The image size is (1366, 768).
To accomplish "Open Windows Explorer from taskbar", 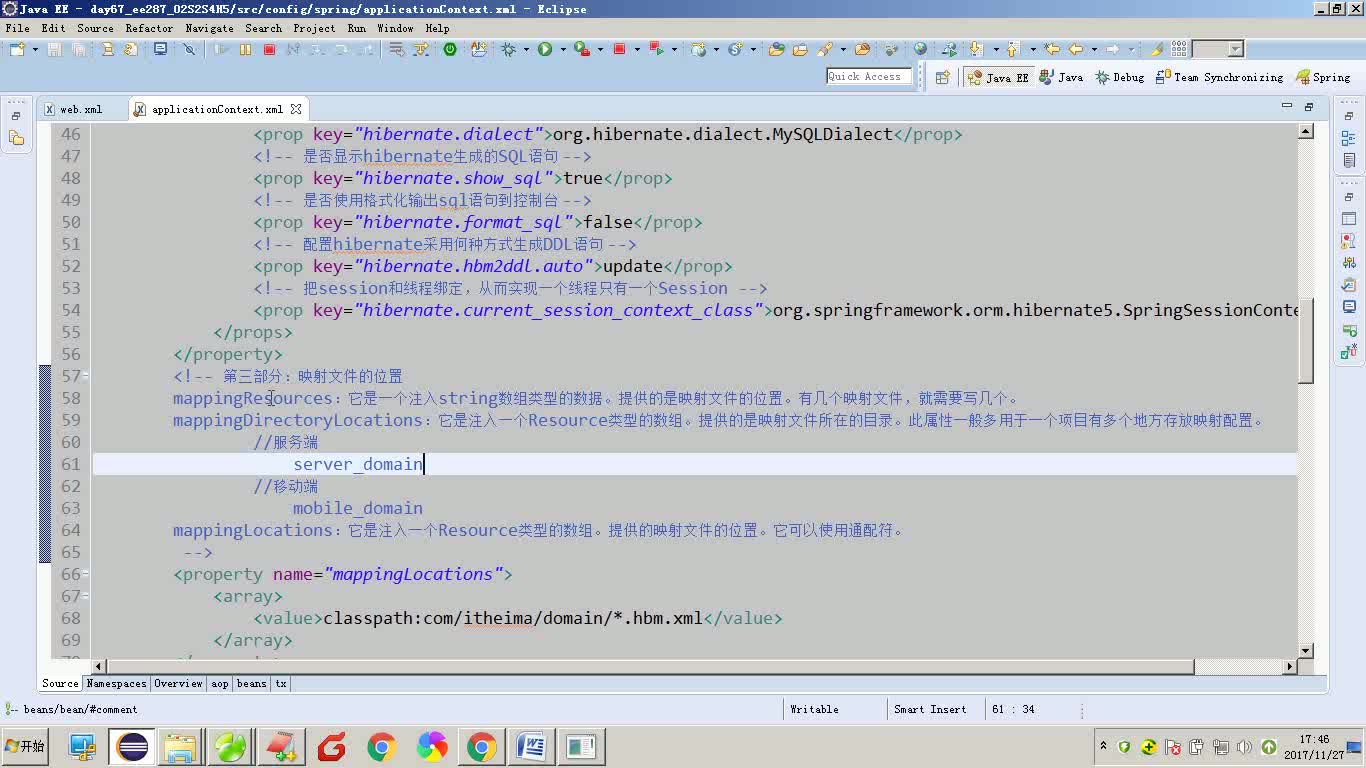I will tap(181, 747).
